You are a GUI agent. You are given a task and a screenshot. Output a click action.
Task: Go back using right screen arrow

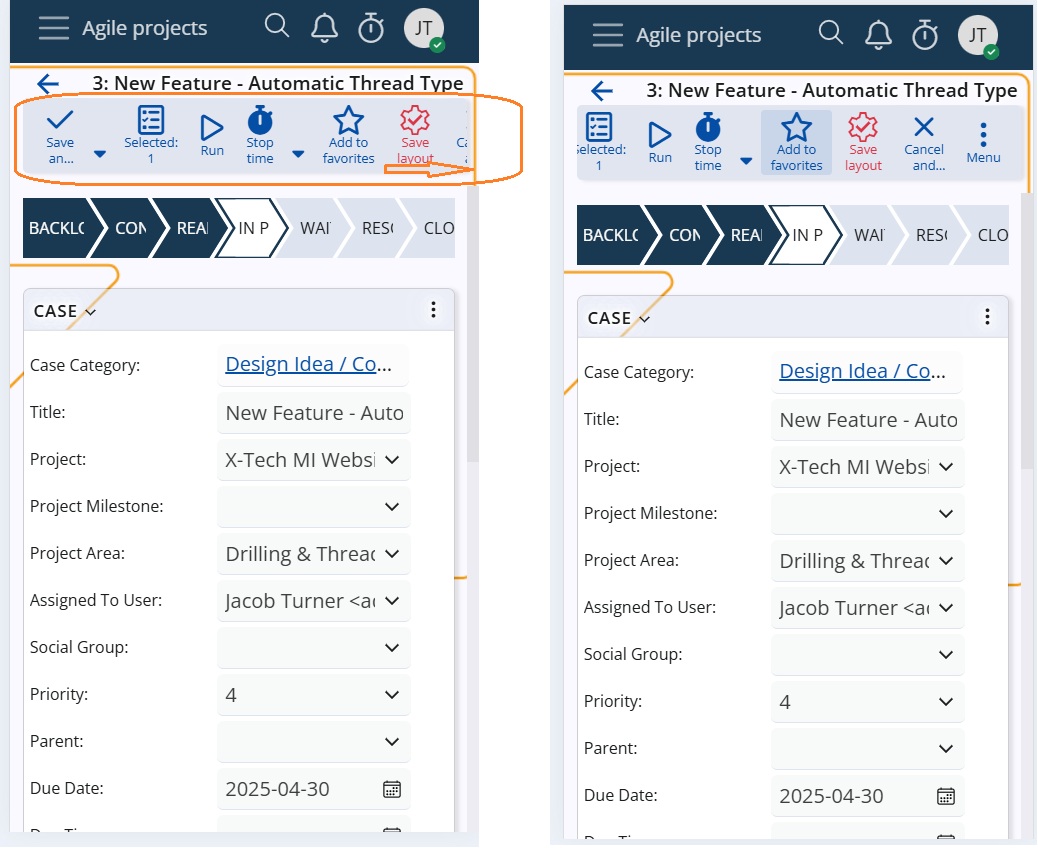click(602, 91)
